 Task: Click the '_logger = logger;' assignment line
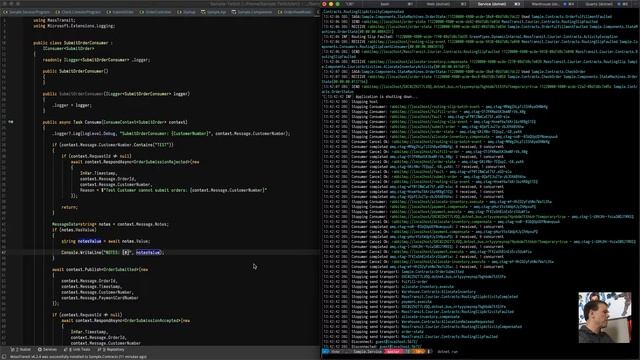point(71,105)
